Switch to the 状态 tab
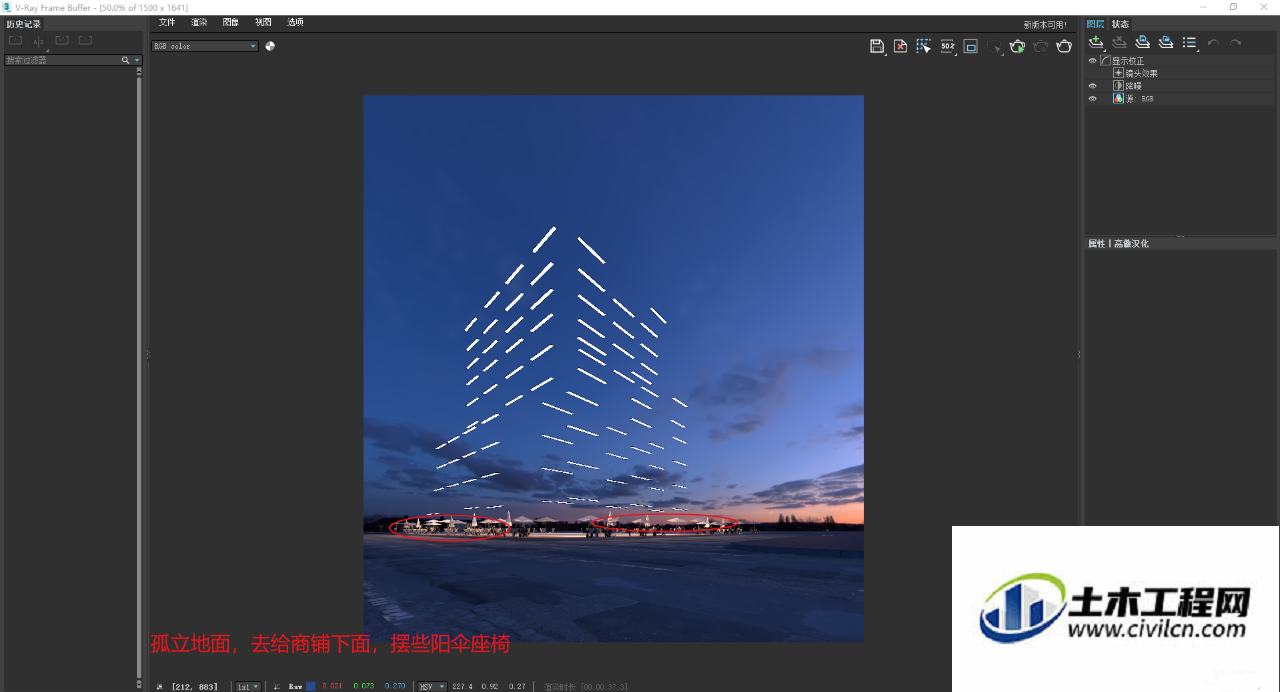The width and height of the screenshot is (1280, 692). pos(1121,24)
